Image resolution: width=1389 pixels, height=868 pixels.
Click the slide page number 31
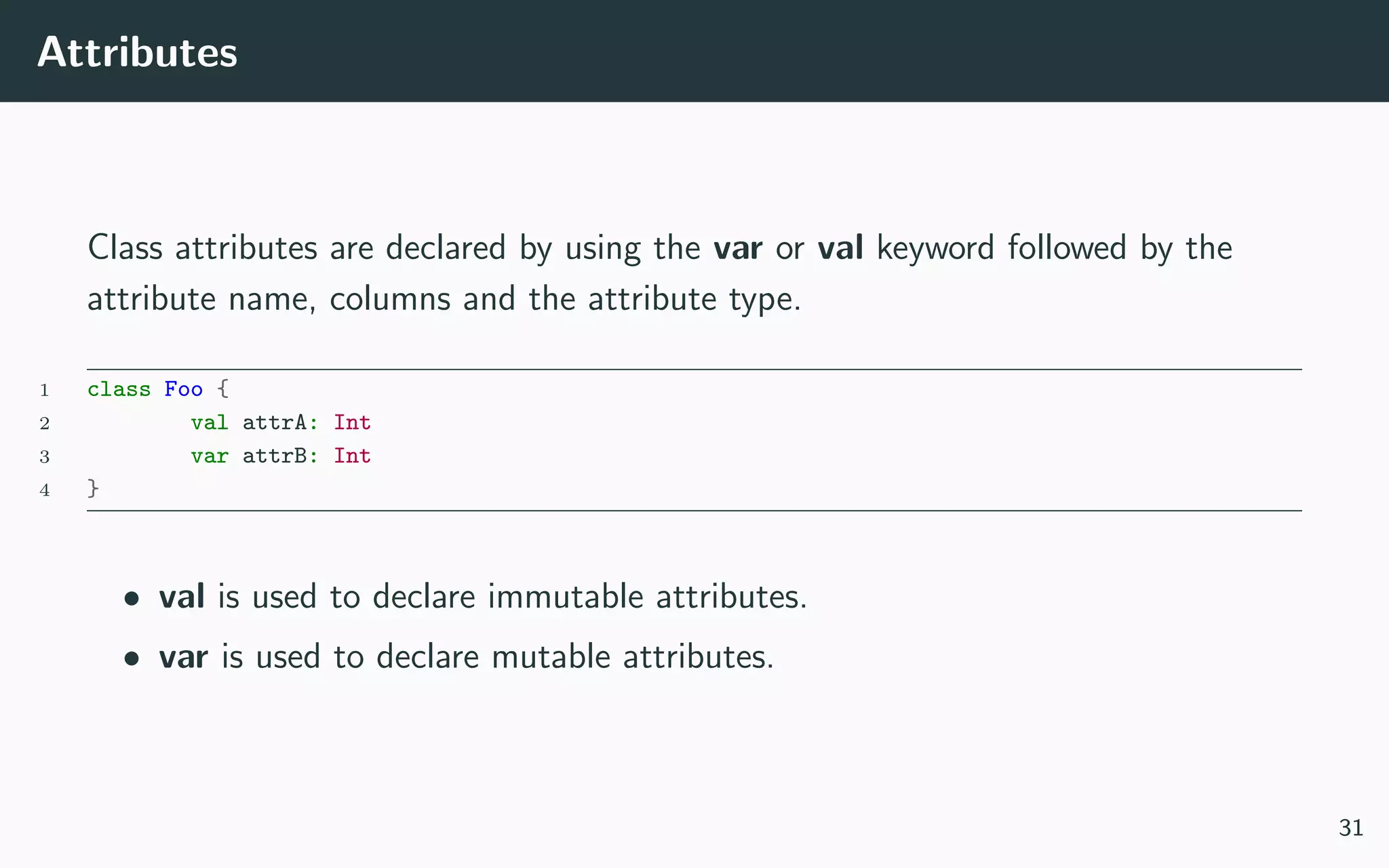[1350, 828]
